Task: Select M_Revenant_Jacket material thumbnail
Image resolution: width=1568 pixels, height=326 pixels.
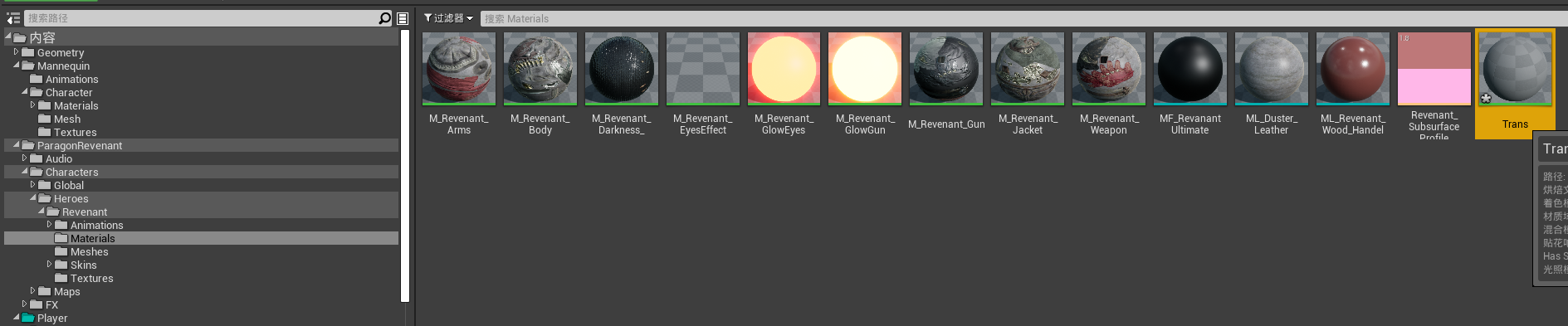Action: [x=1028, y=69]
